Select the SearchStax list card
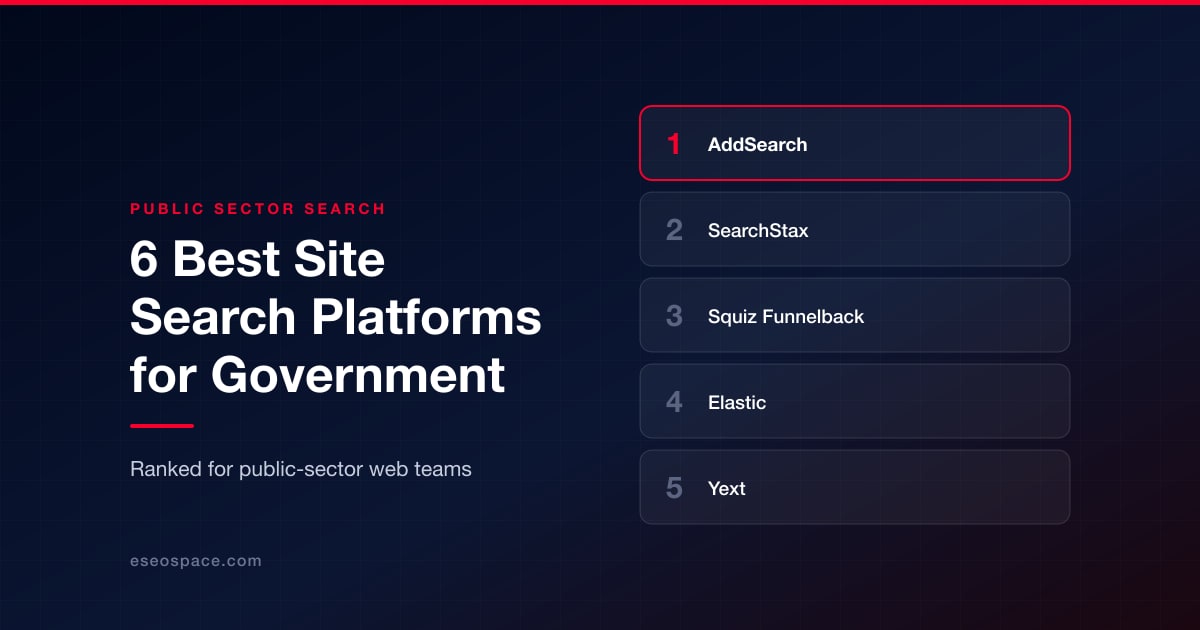1200x630 pixels. 855,229
